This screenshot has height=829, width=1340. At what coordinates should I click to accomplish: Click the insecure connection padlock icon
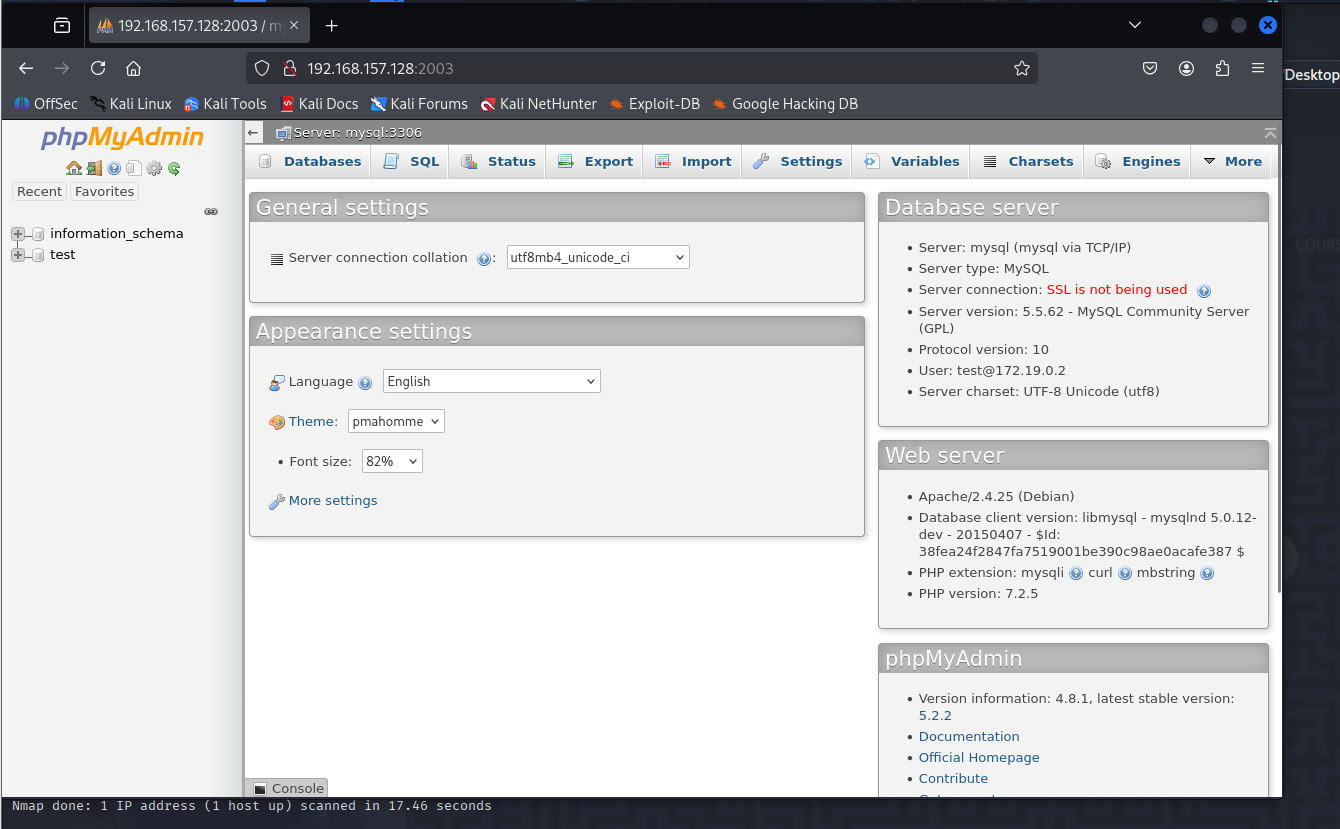(x=290, y=68)
